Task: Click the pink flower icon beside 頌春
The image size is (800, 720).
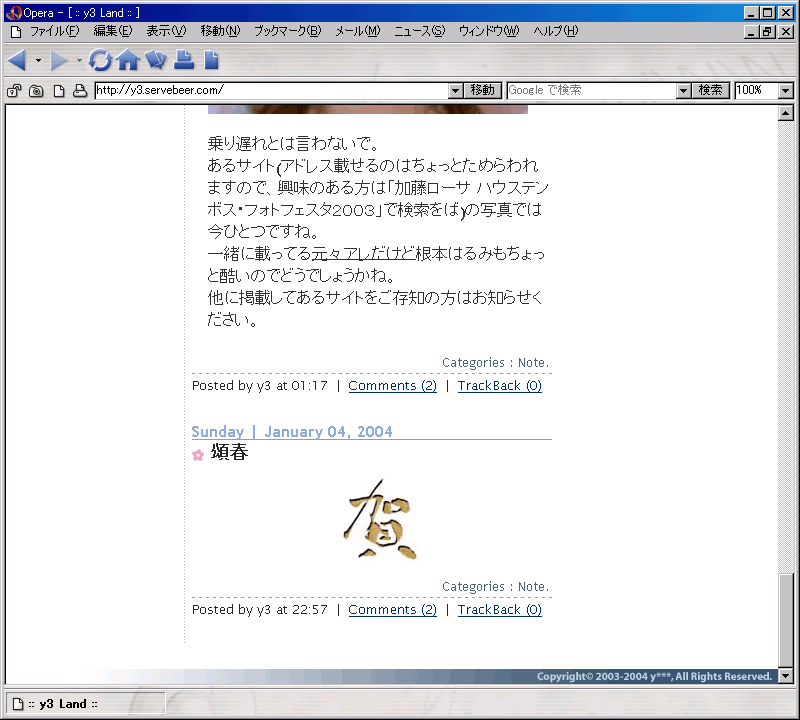Action: [197, 455]
